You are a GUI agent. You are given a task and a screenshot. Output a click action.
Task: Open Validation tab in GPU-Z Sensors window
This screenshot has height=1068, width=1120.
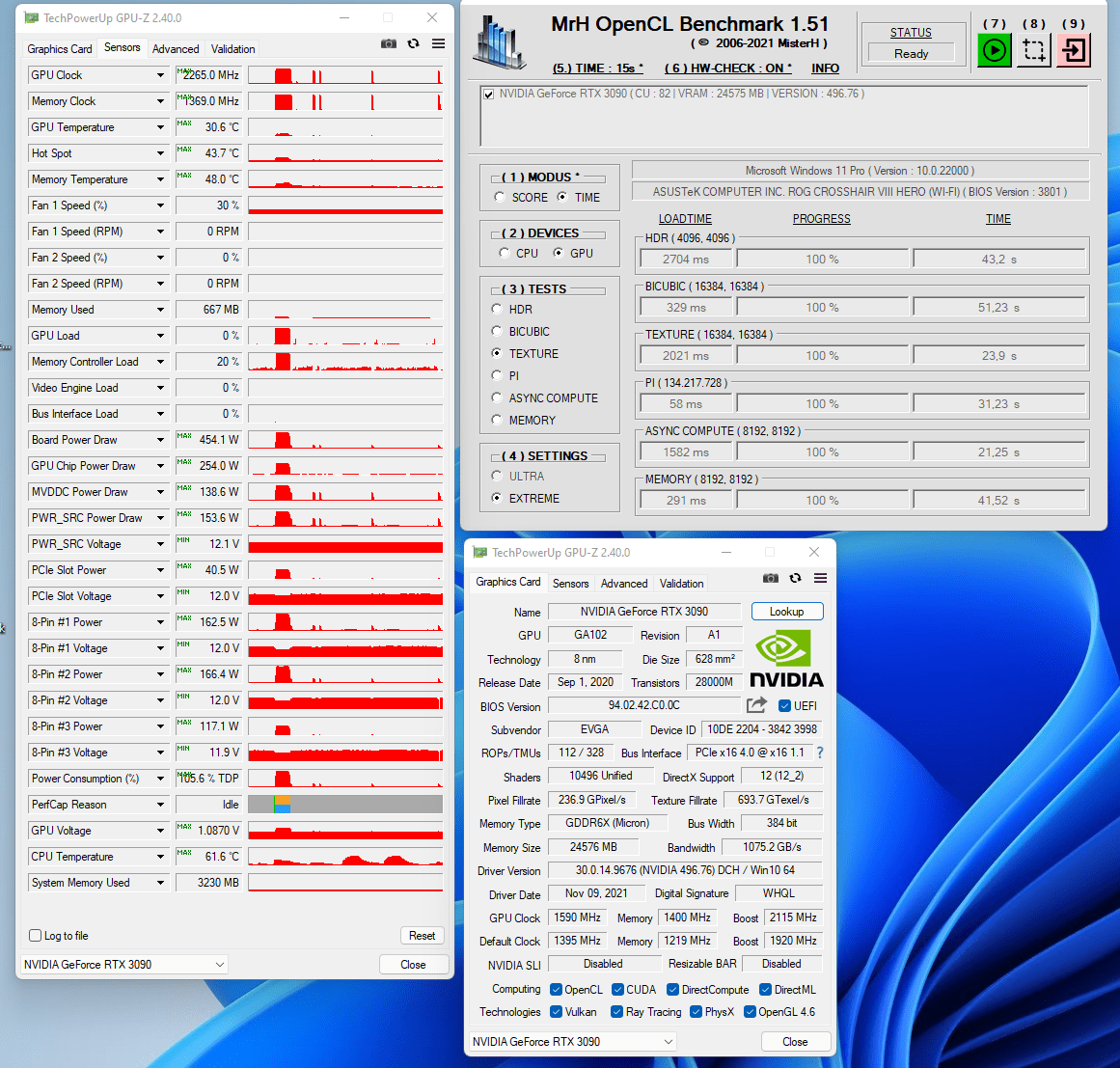pyautogui.click(x=232, y=48)
